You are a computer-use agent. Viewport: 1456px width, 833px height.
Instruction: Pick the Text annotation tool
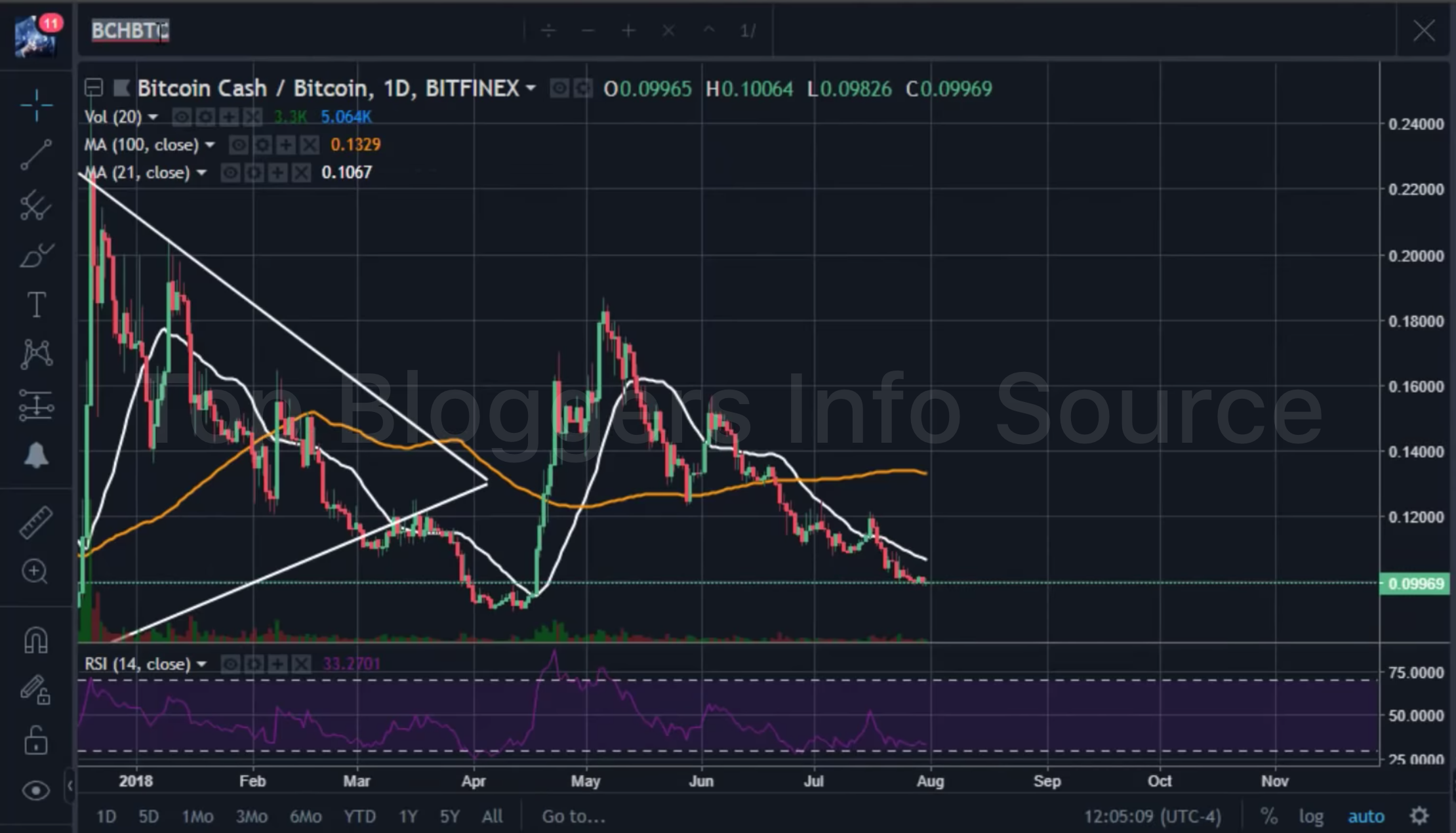[x=36, y=305]
